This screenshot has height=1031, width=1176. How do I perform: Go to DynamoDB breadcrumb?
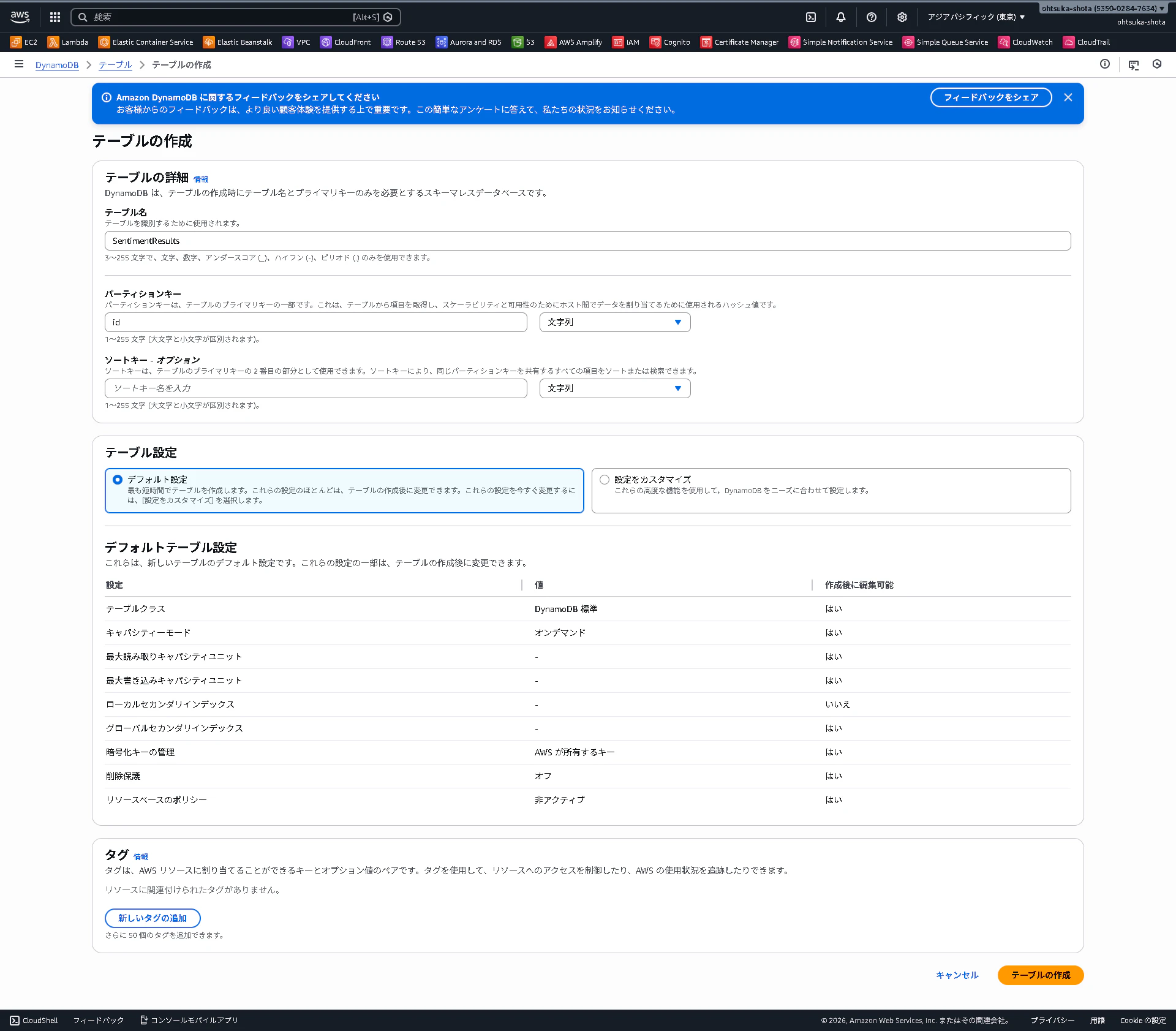[57, 65]
